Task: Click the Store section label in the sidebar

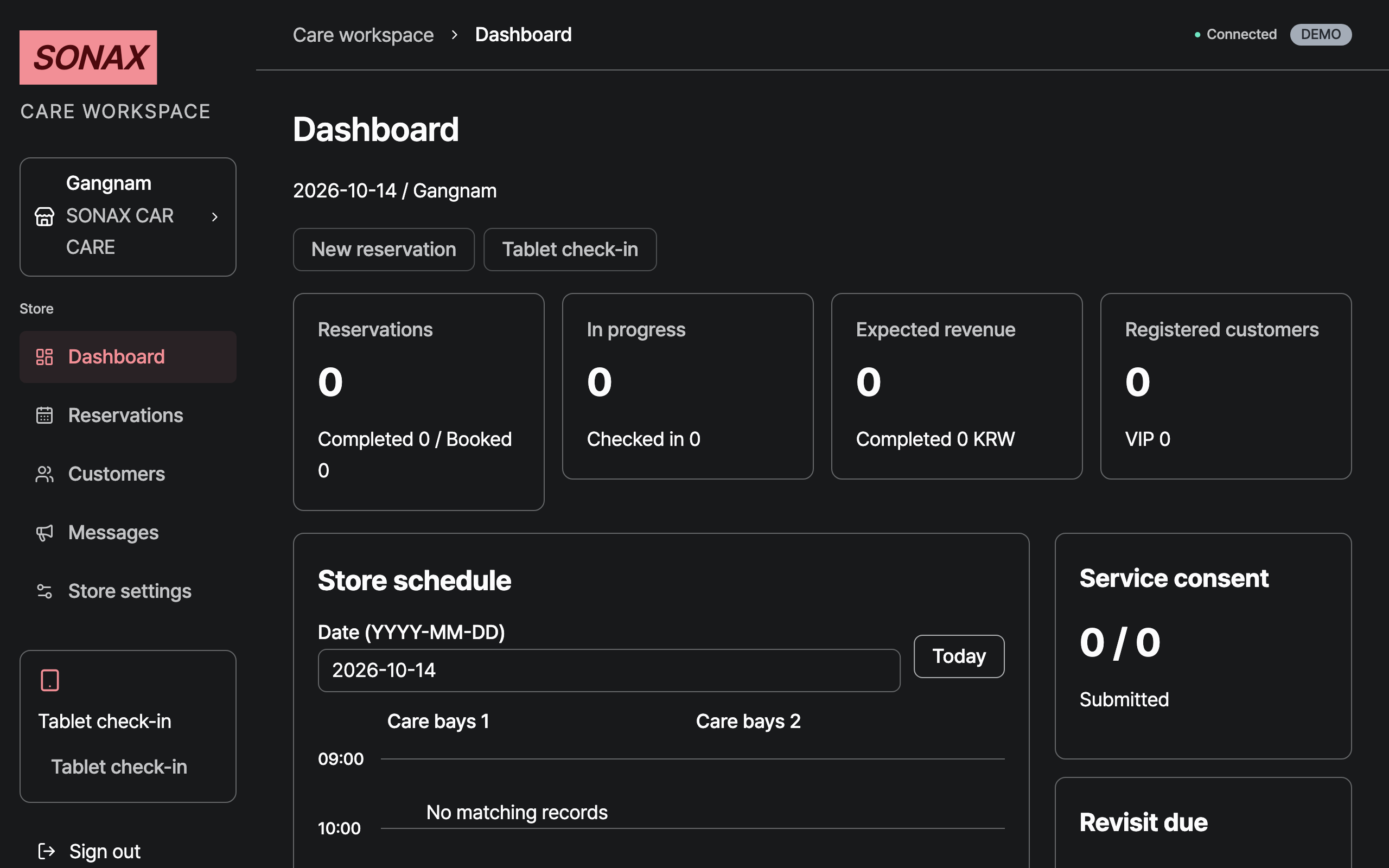Action: 37,308
